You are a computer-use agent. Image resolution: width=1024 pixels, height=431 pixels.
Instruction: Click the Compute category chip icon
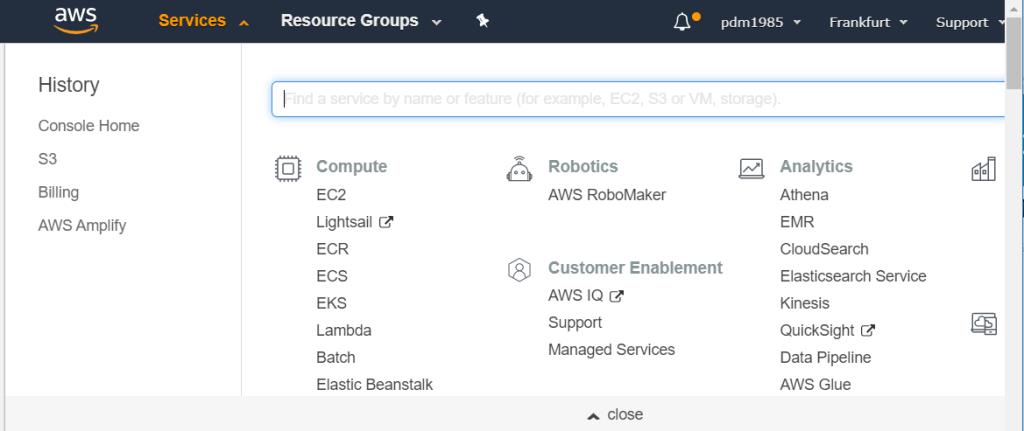[x=288, y=168]
